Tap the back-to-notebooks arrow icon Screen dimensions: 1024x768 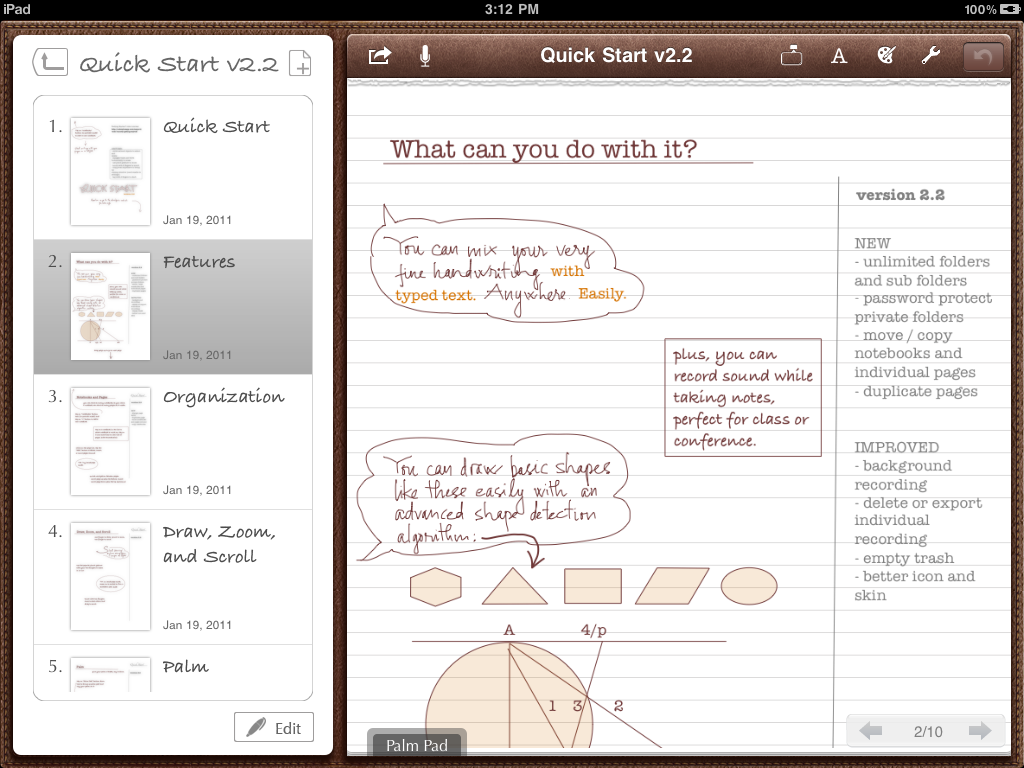click(50, 63)
